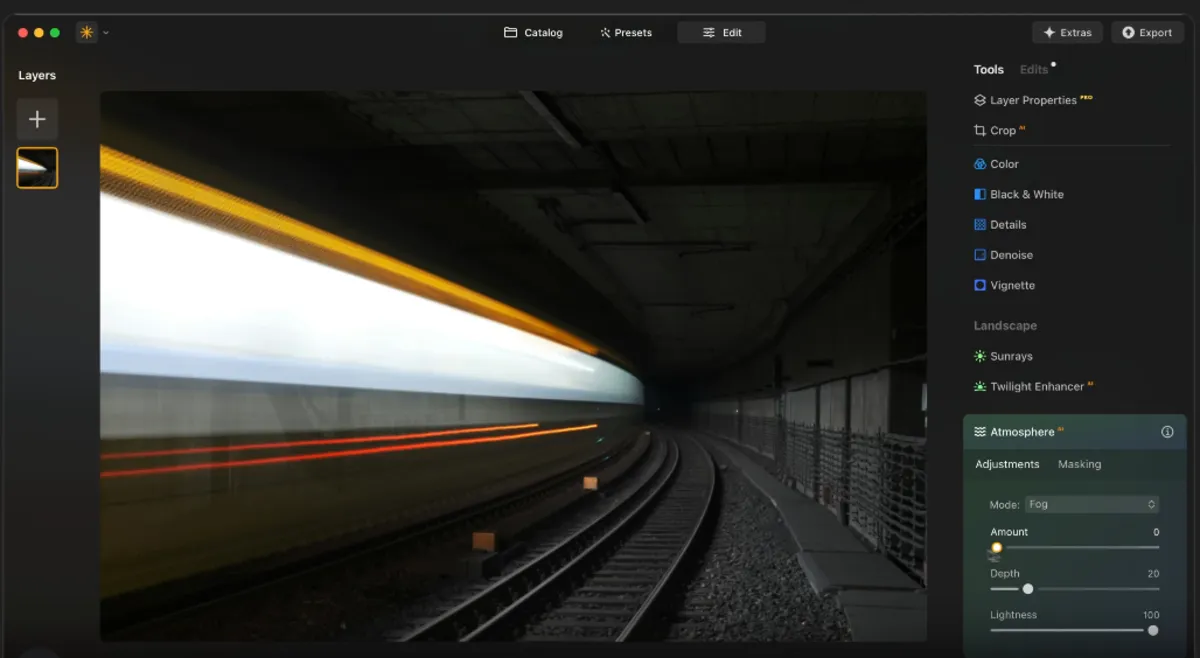The image size is (1200, 658).
Task: Click the Depth slider handle
Action: [1028, 589]
